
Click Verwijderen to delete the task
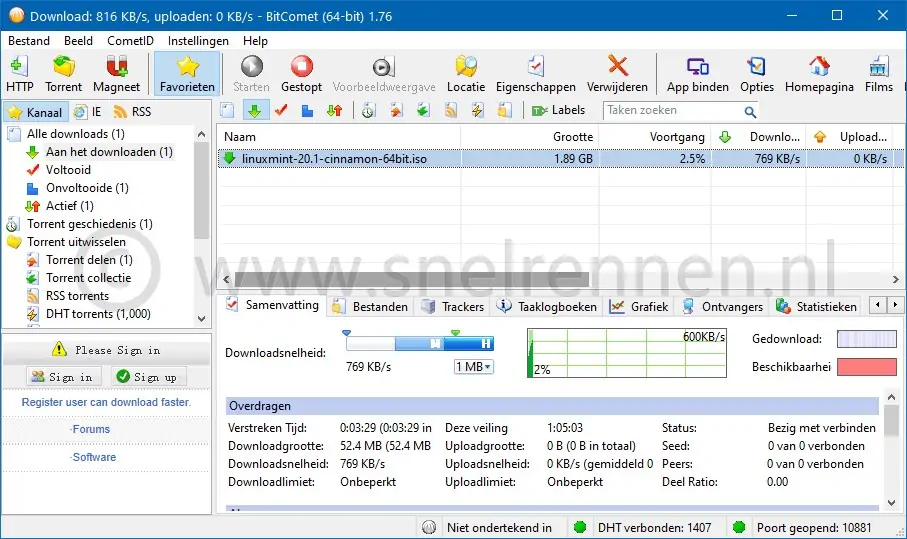(617, 73)
